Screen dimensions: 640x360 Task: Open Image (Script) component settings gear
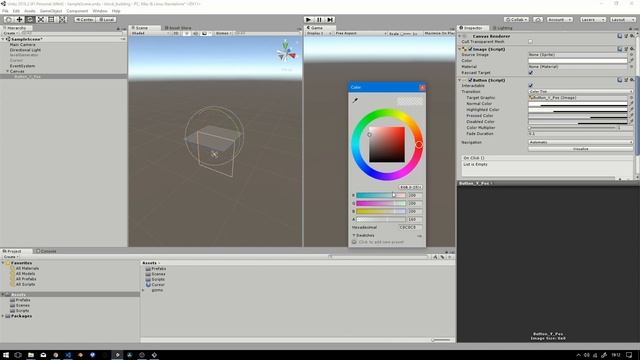(632, 49)
